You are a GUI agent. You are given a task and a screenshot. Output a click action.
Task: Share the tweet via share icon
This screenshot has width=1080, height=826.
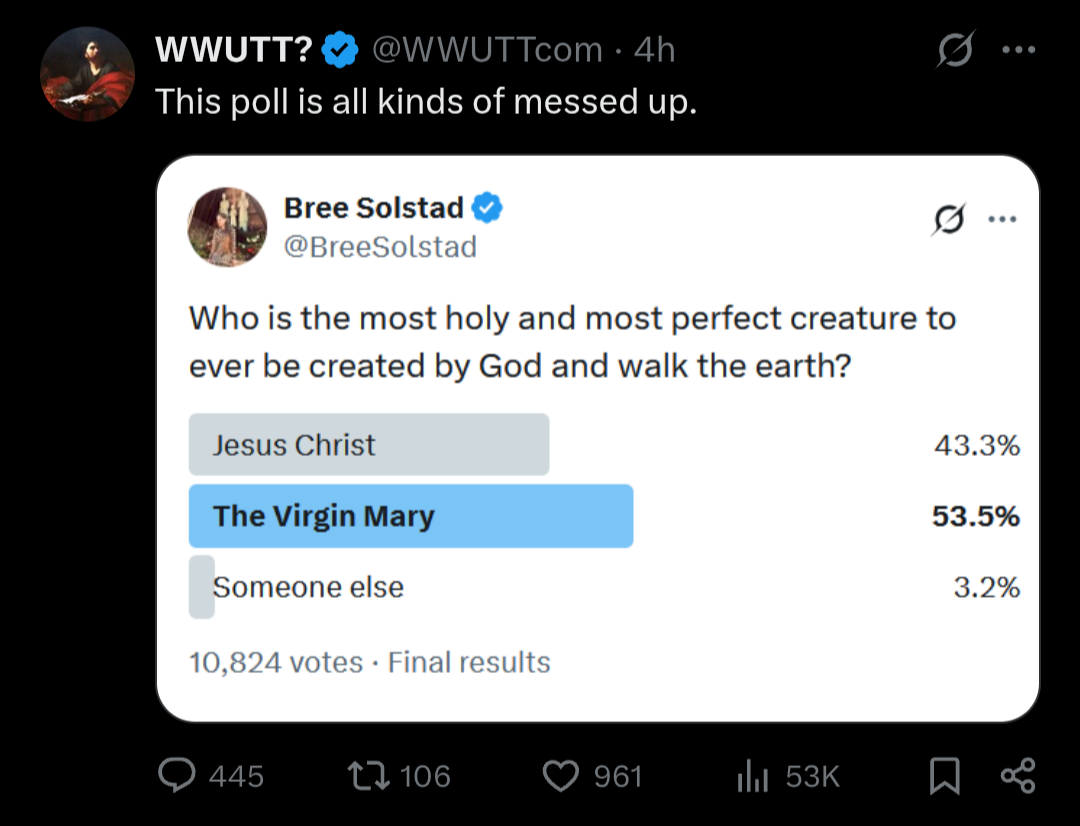(x=1018, y=776)
